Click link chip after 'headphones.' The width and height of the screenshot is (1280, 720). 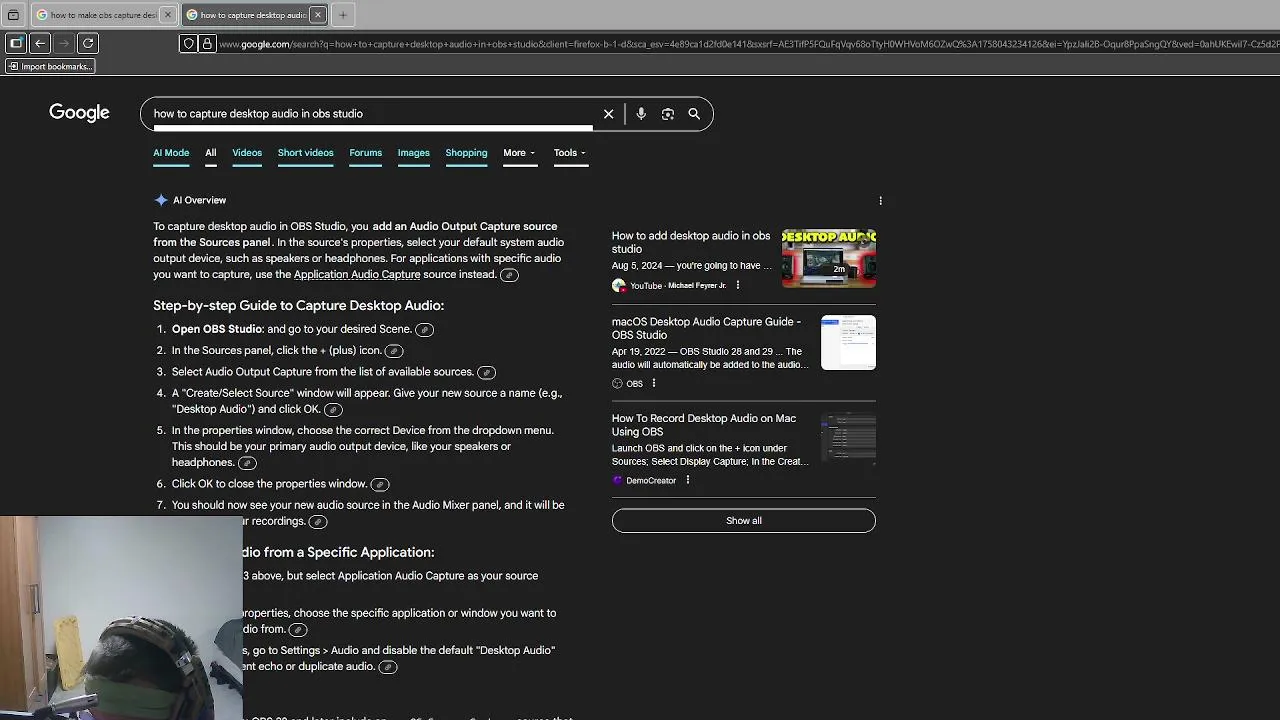click(247, 463)
